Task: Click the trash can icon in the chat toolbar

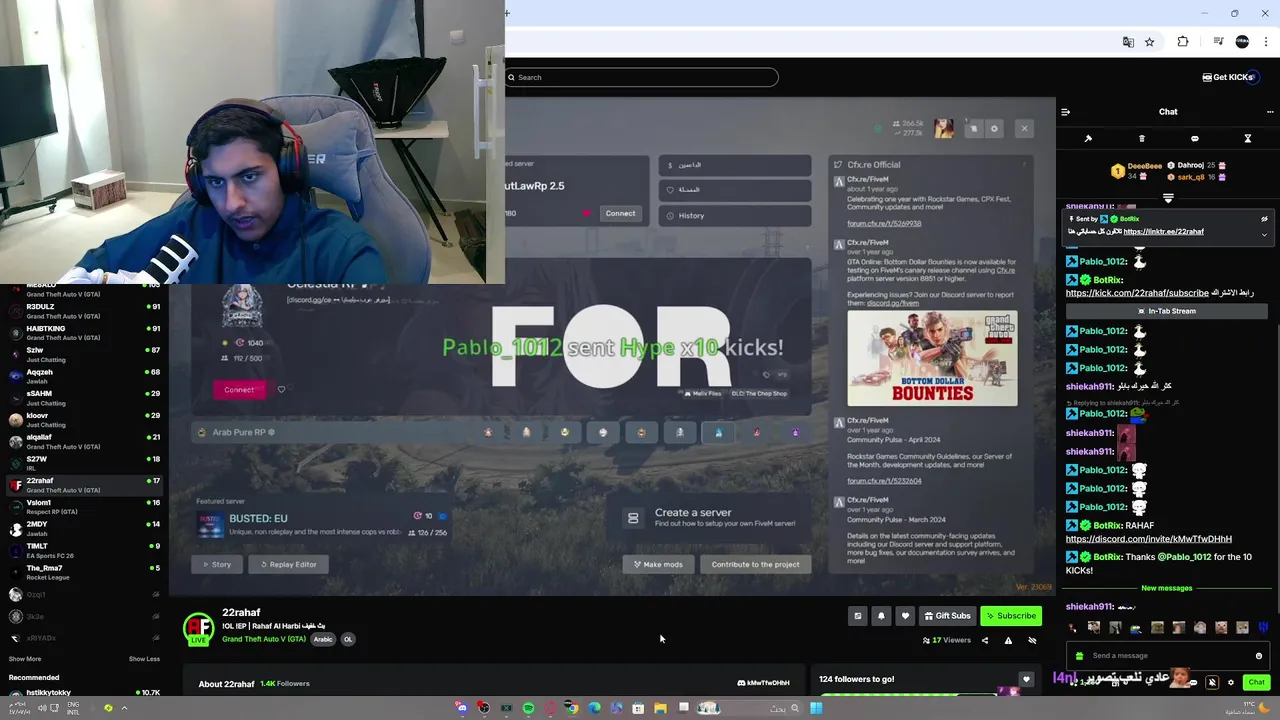Action: point(1141,138)
